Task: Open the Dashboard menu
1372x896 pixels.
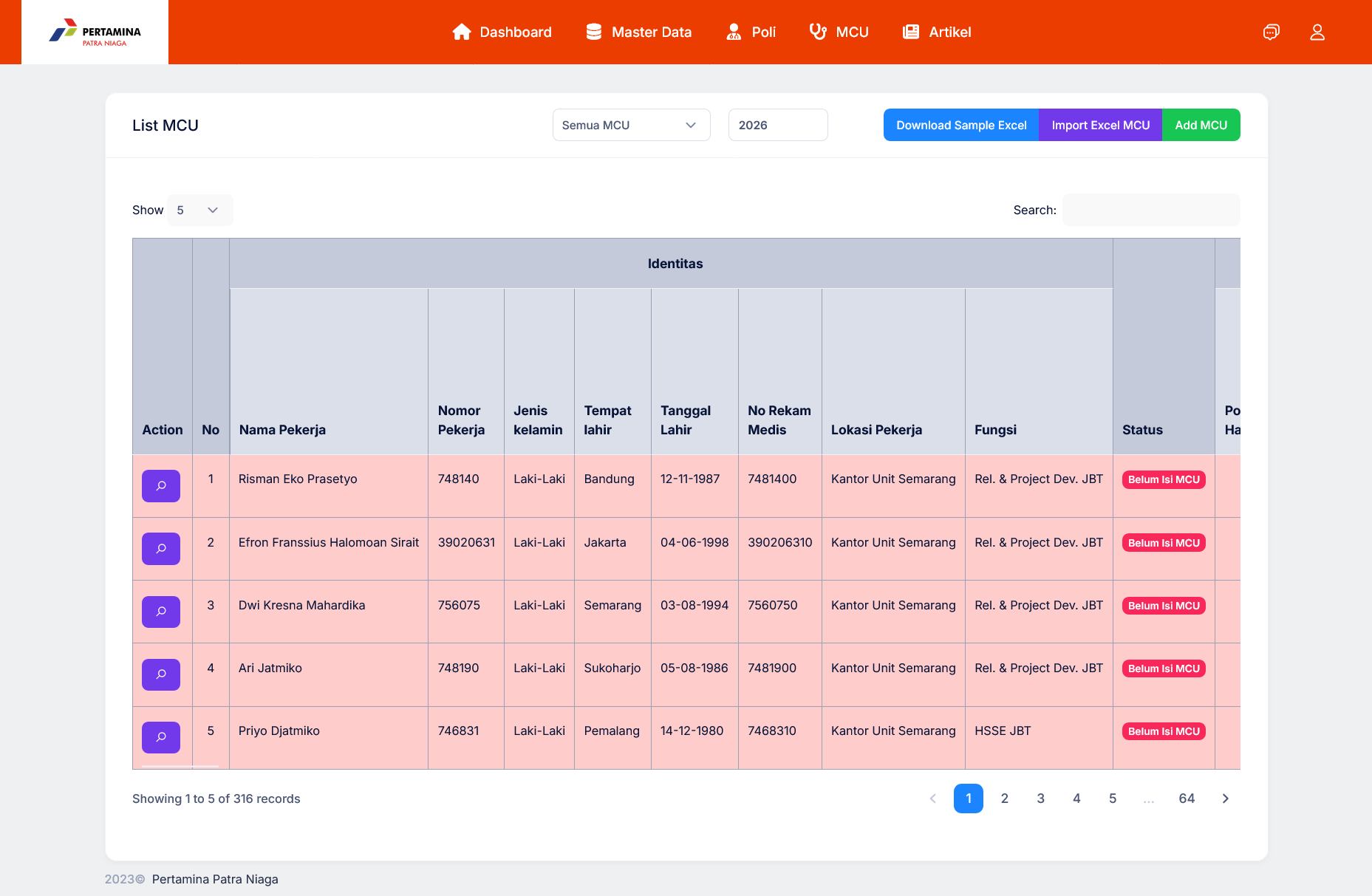Action: click(x=502, y=32)
